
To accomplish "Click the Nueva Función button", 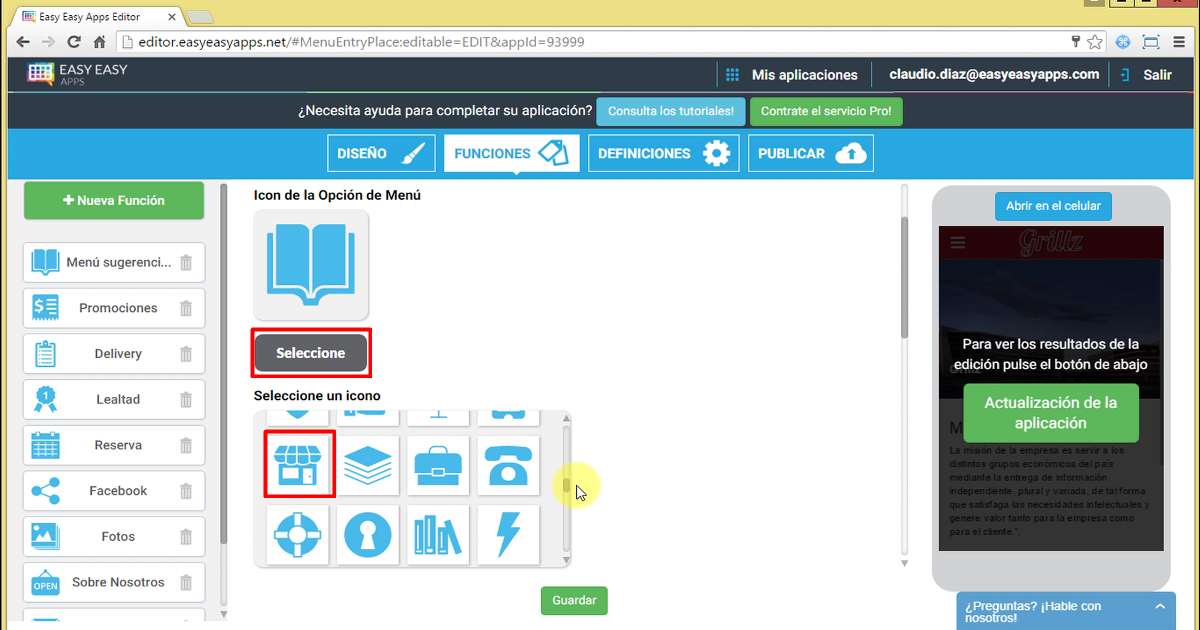I will 114,200.
